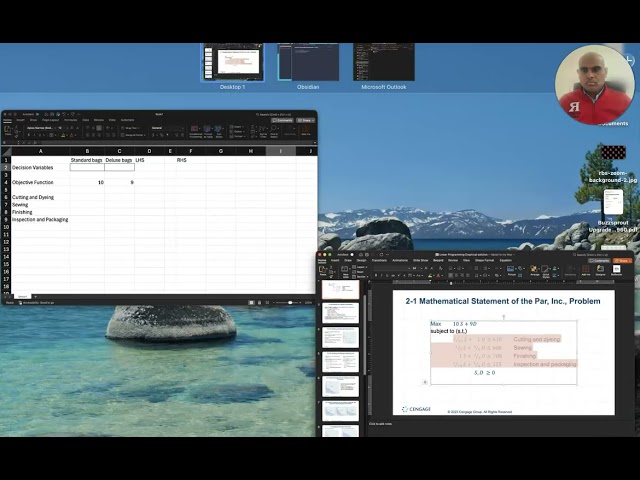
Task: Open Excel font name dropdown
Action: coord(41,128)
